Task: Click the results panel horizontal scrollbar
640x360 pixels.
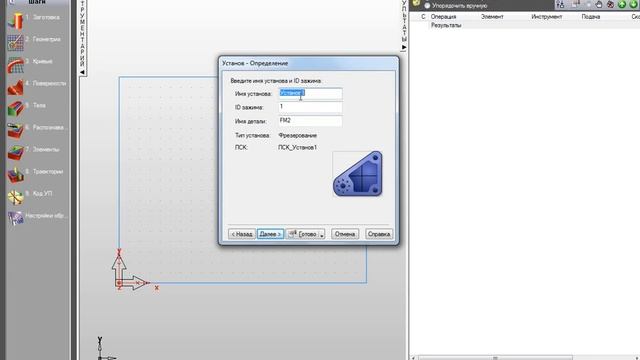Action: point(495,358)
